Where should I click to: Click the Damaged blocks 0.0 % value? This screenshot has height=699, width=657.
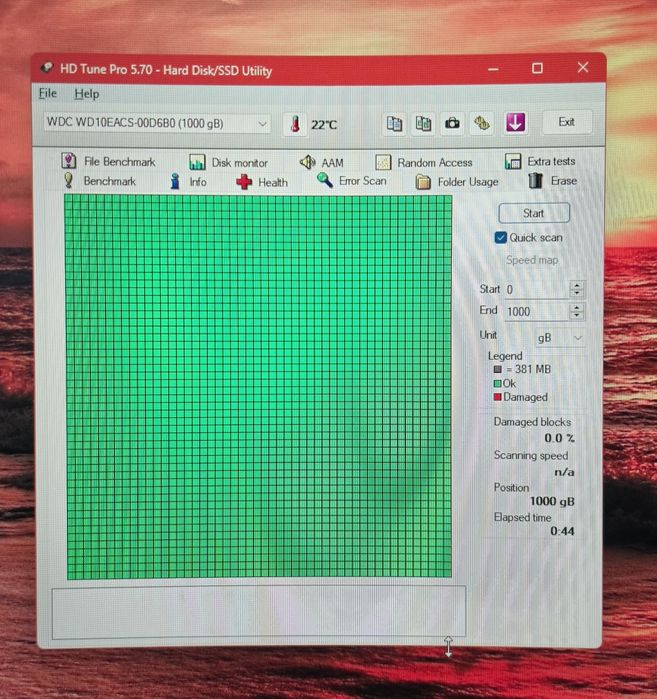point(559,438)
